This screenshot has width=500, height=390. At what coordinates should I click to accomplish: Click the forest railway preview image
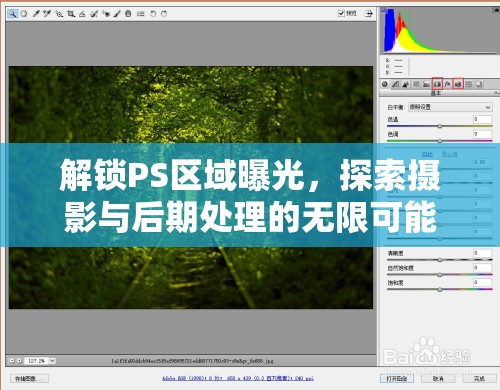[191, 187]
